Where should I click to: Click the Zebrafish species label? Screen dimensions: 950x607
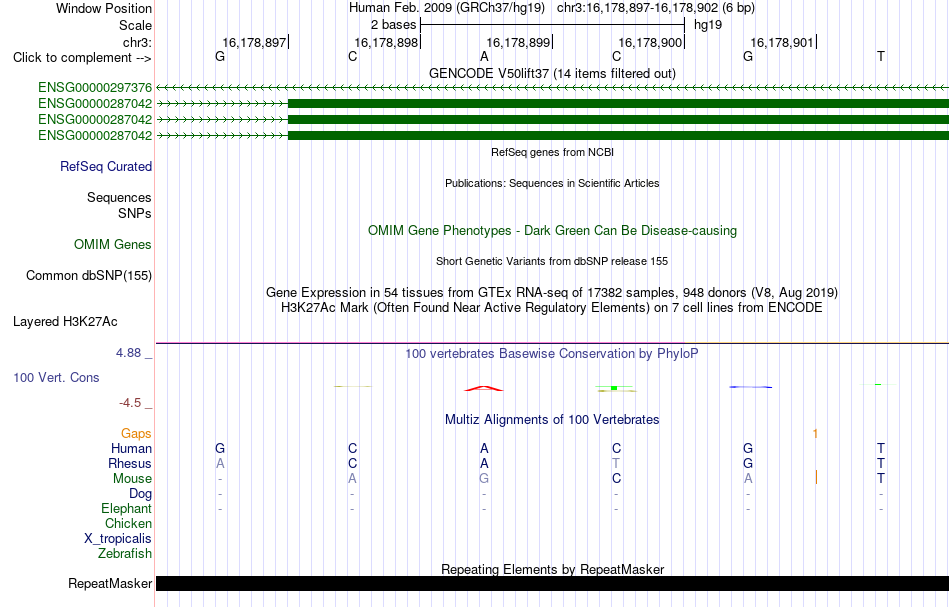[125, 554]
